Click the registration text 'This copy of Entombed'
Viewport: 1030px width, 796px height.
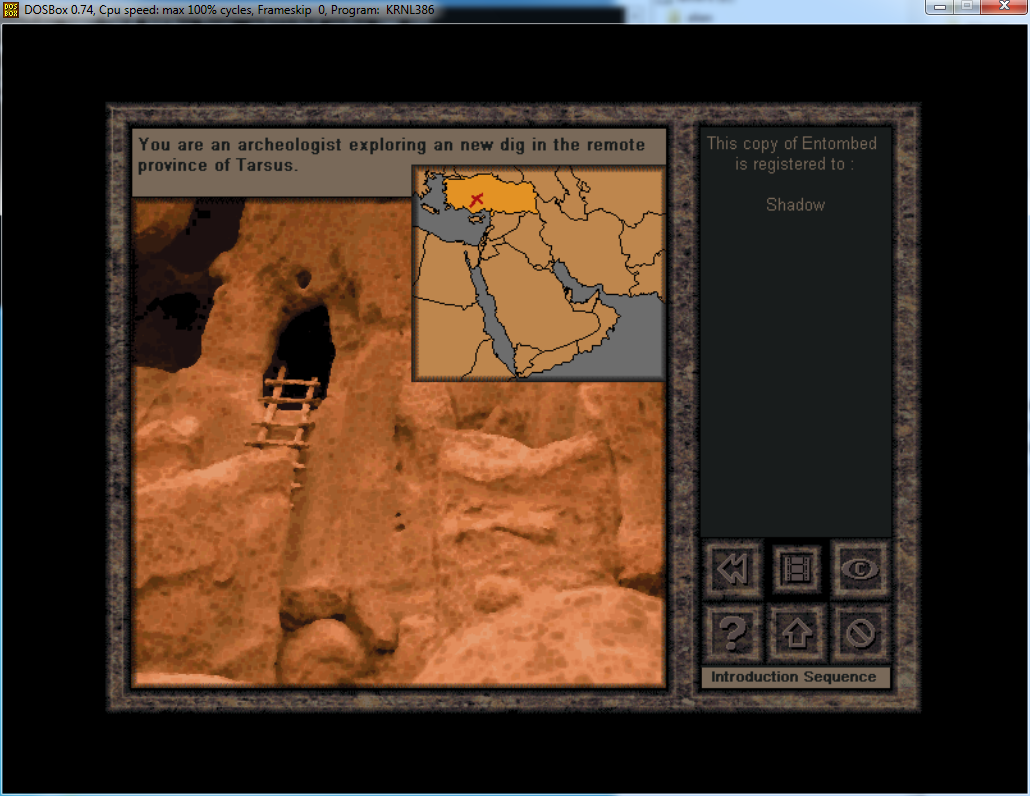coord(792,143)
